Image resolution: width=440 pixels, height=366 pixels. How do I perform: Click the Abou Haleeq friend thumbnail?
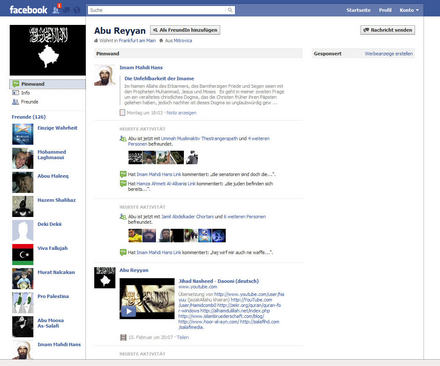[23, 182]
